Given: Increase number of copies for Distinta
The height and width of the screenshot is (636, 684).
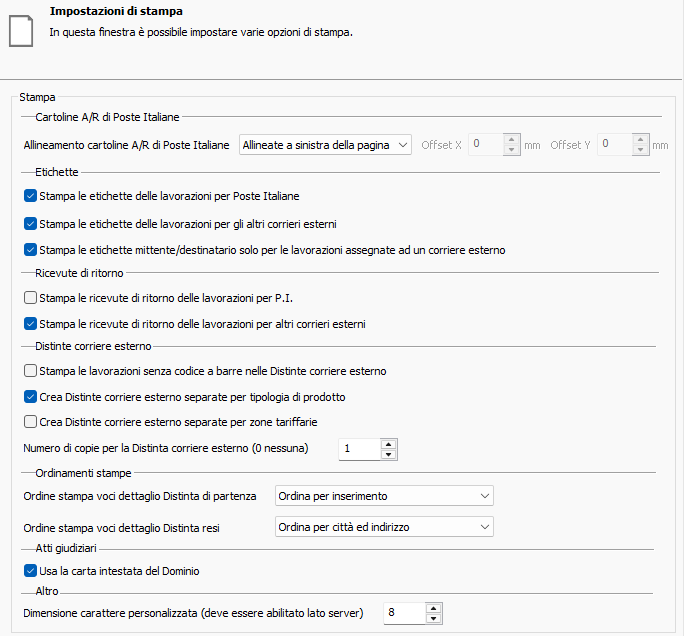Looking at the screenshot, I should tap(389, 444).
